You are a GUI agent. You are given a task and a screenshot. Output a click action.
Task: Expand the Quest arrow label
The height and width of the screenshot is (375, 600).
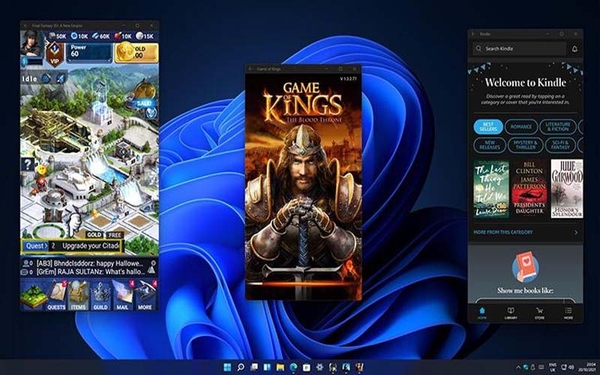[x=36, y=246]
